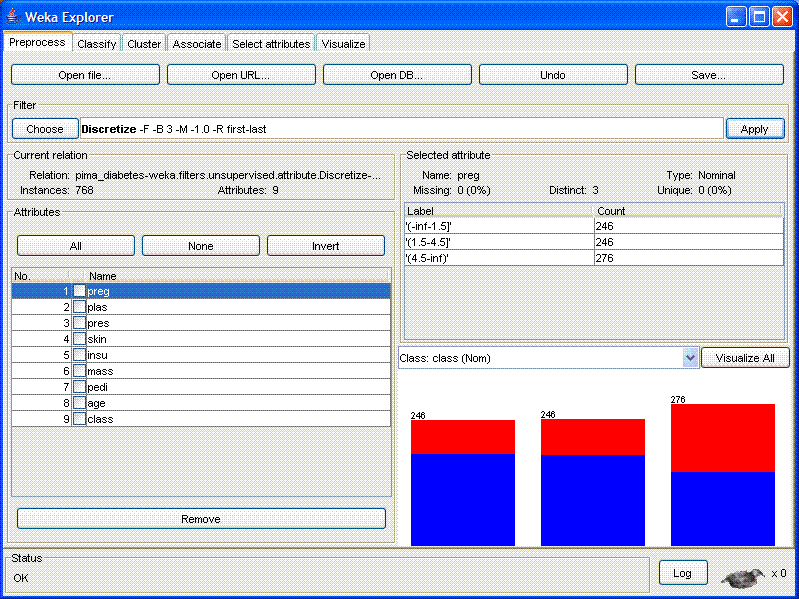Viewport: 799px width, 599px height.
Task: Open the Log window
Action: tap(682, 573)
